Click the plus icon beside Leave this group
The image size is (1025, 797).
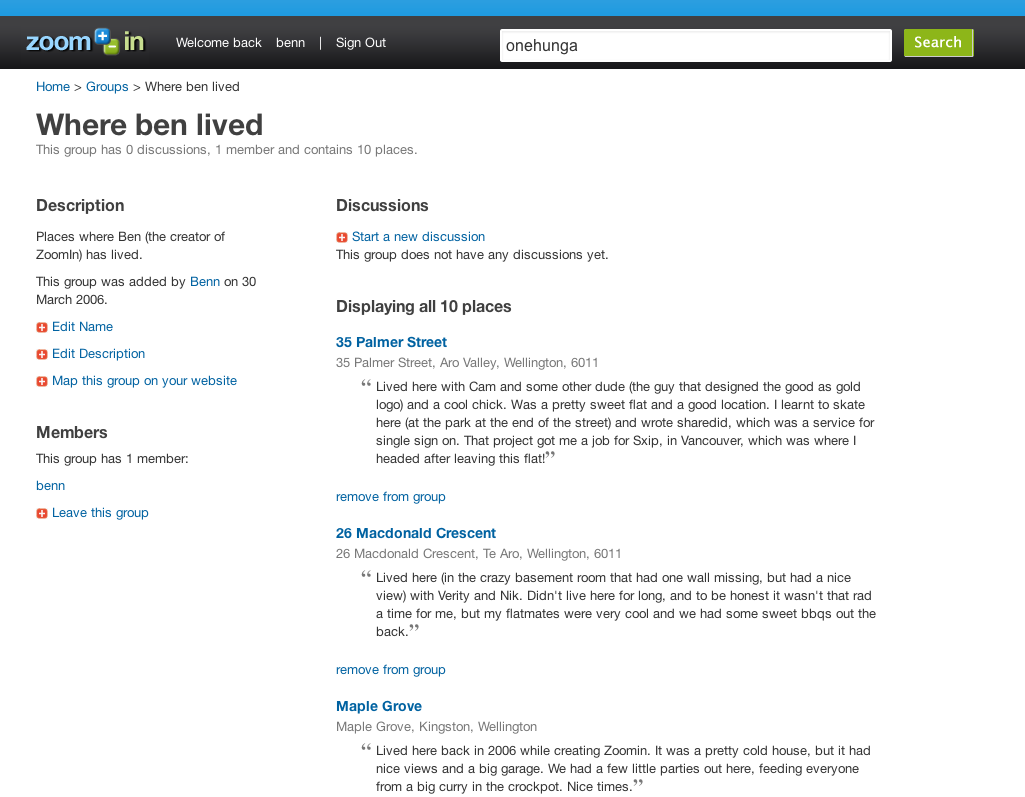(42, 513)
